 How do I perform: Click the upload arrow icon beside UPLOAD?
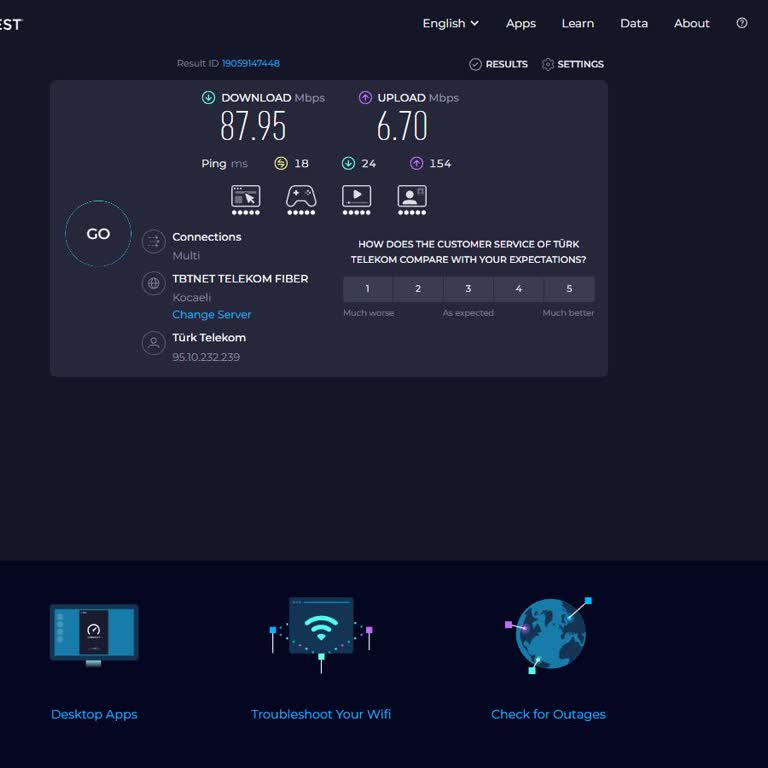(x=365, y=97)
